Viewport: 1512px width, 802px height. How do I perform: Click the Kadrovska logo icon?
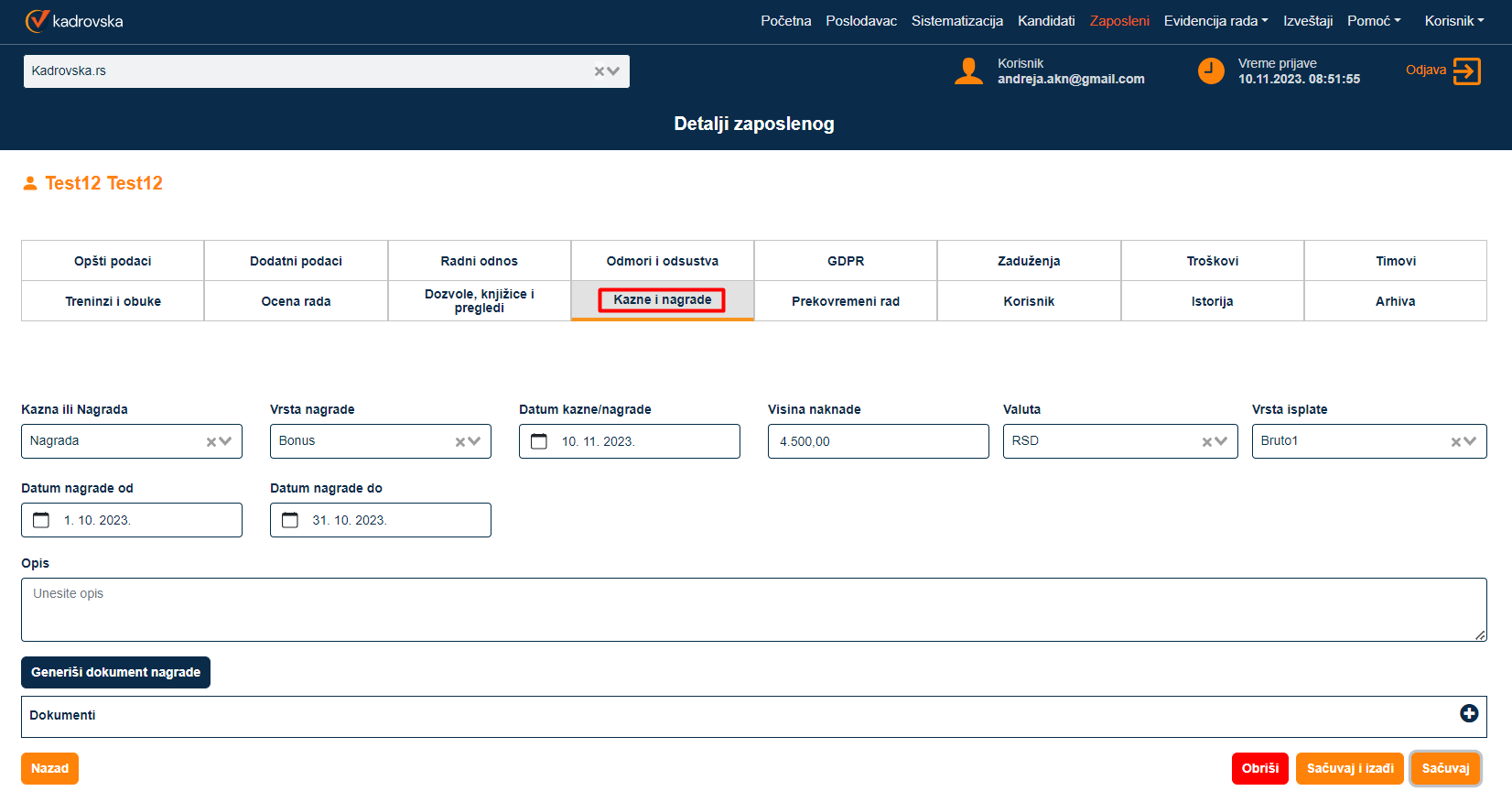(x=37, y=21)
